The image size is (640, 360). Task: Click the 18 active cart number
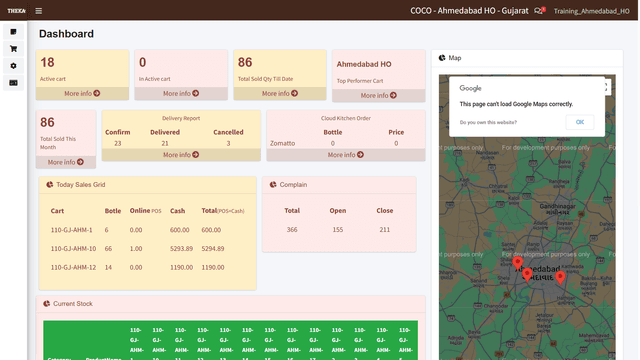[47, 62]
